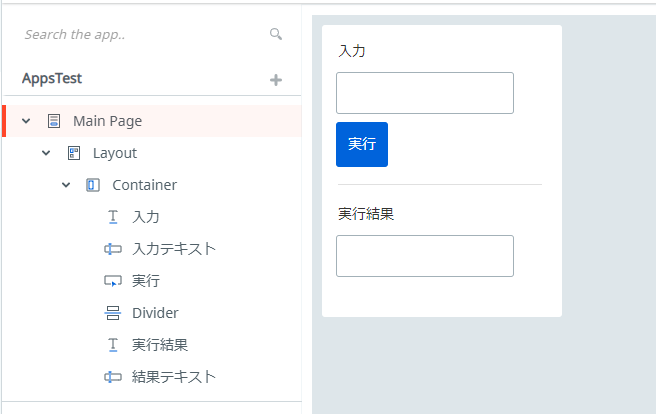
Task: Click the Main Page page icon
Action: tap(54, 121)
